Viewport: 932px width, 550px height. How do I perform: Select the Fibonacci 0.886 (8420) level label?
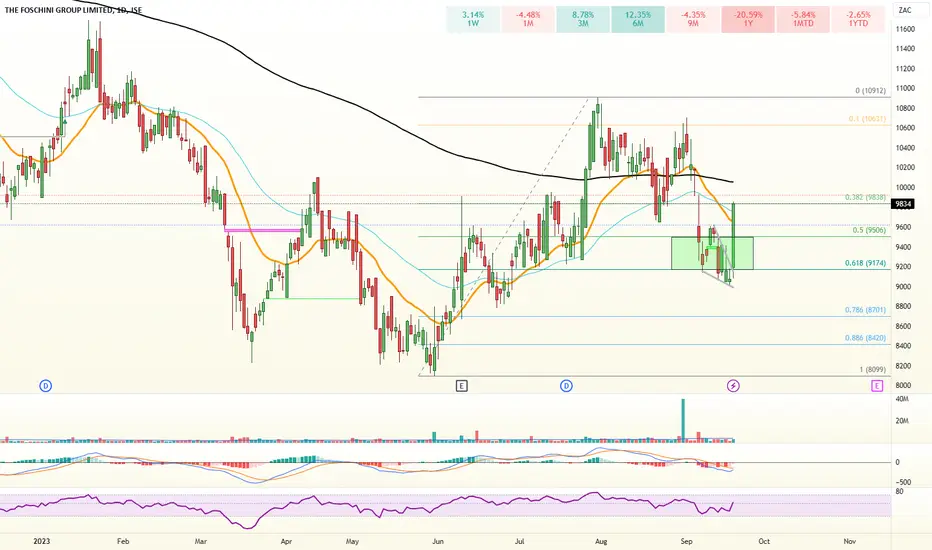865,338
